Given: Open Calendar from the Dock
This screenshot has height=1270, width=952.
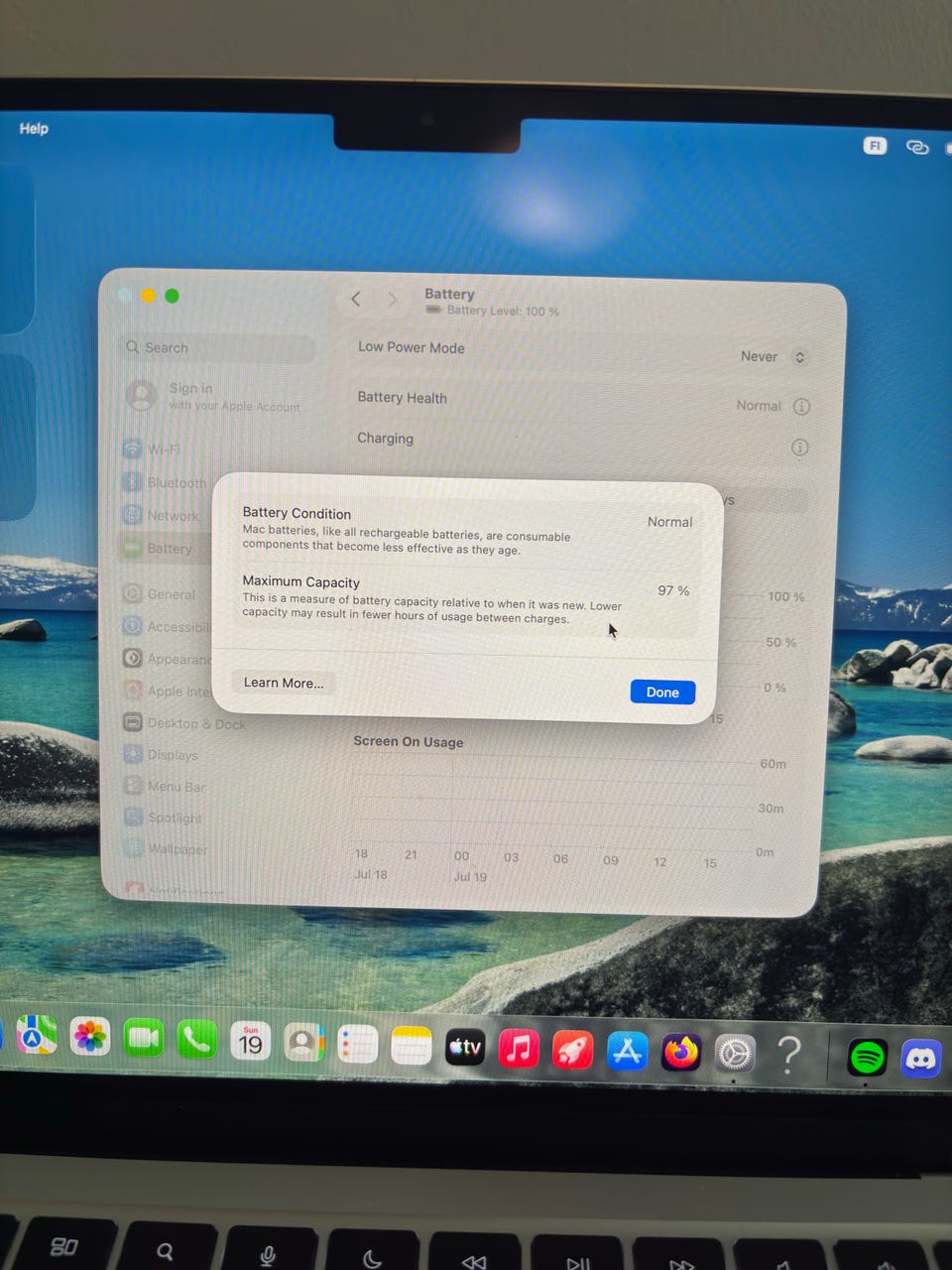Looking at the screenshot, I should point(251,1041).
